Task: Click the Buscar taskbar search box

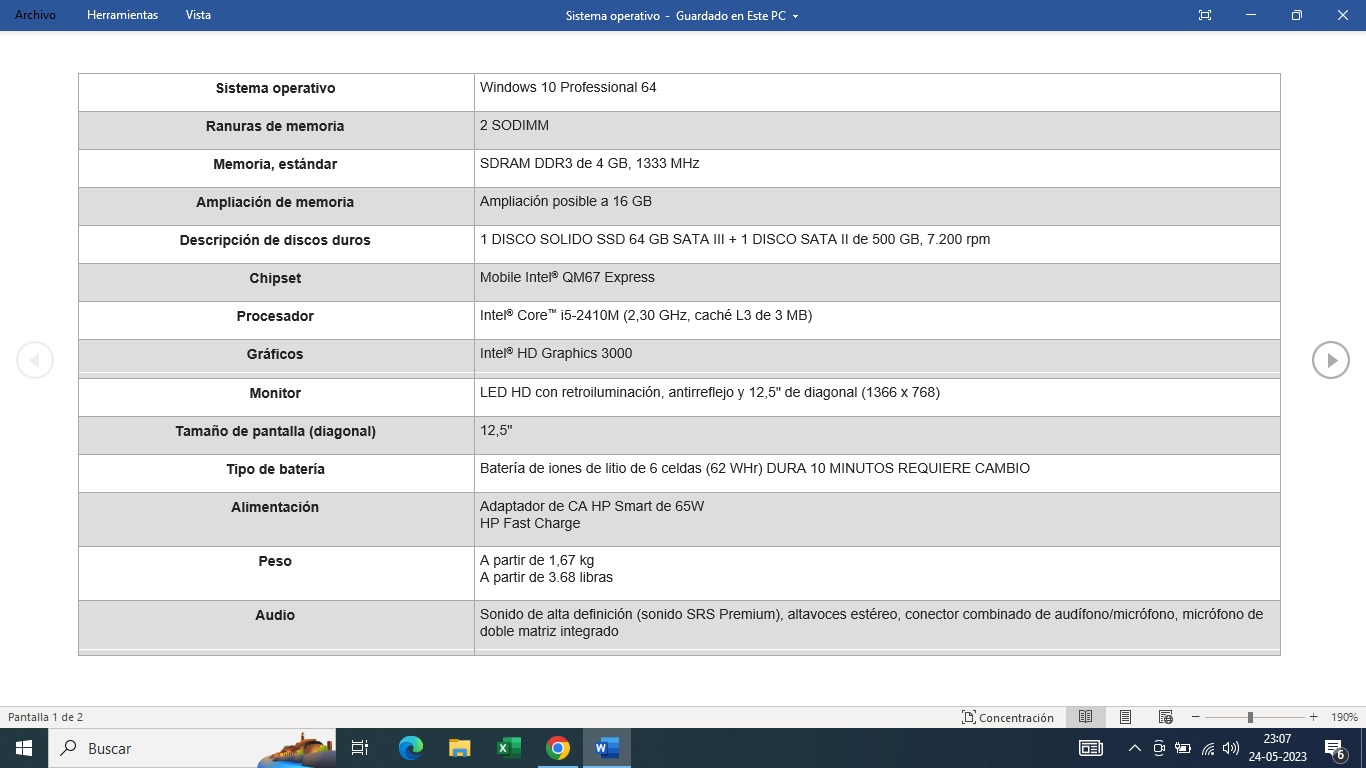Action: coord(192,748)
